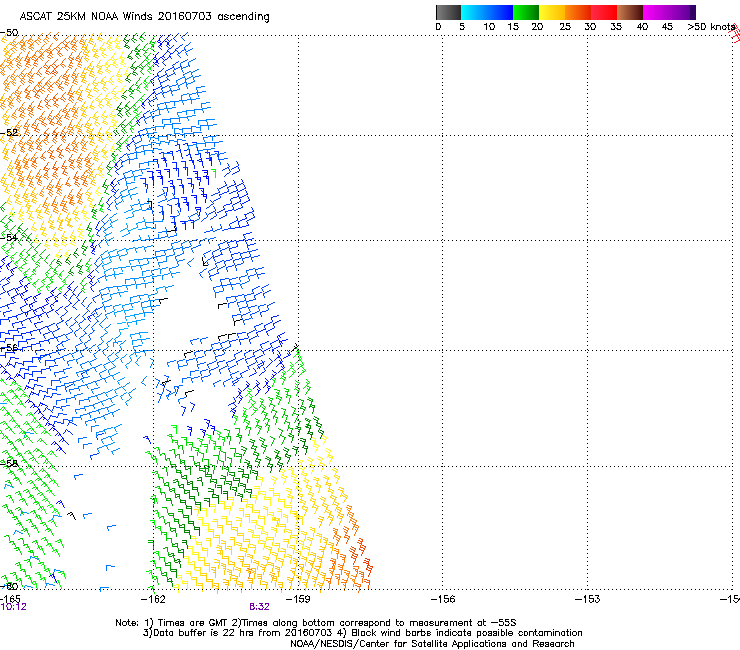
Task: Click the '-52' latitude axis label
Action: point(9,133)
